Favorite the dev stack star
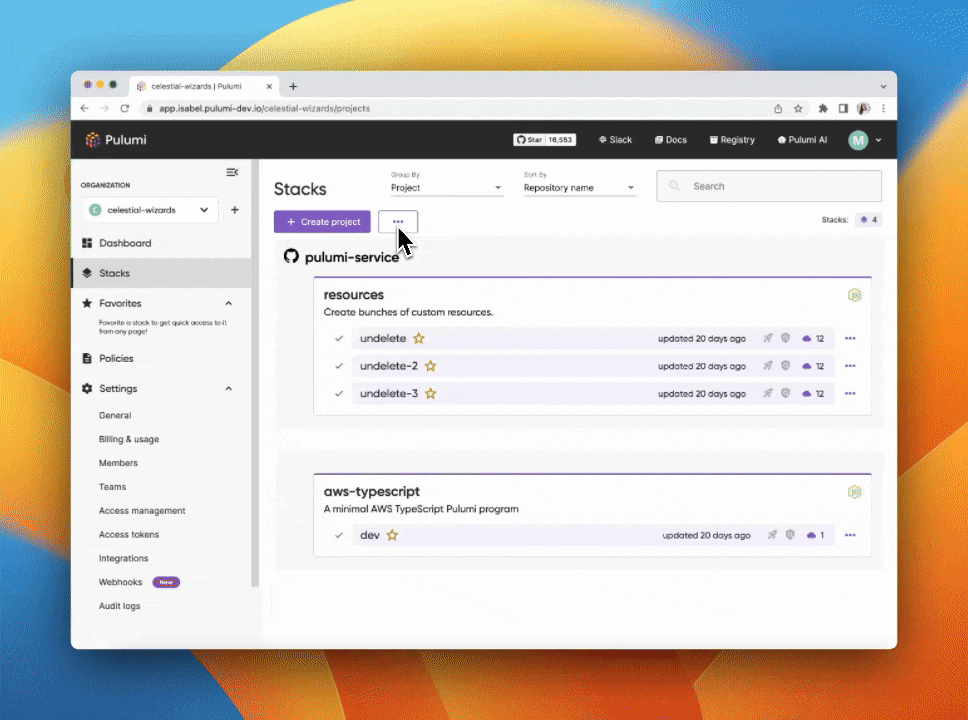The image size is (968, 720). 392,535
